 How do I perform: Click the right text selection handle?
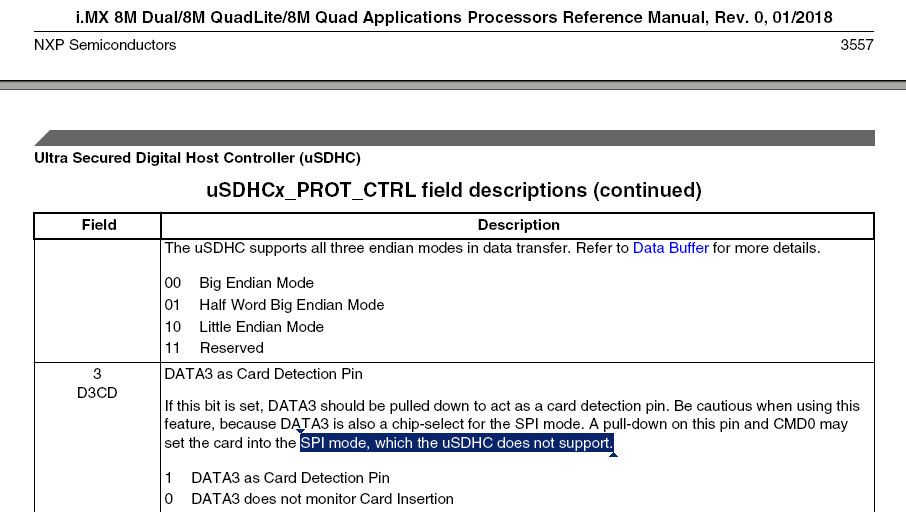tap(613, 454)
